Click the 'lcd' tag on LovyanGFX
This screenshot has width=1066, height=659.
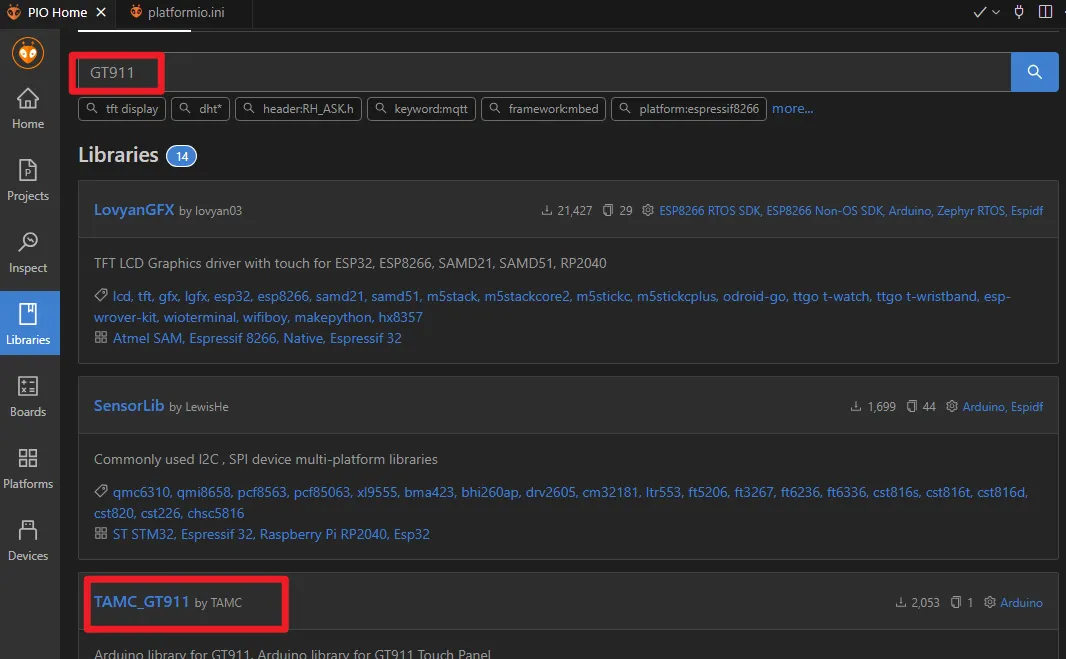point(122,297)
